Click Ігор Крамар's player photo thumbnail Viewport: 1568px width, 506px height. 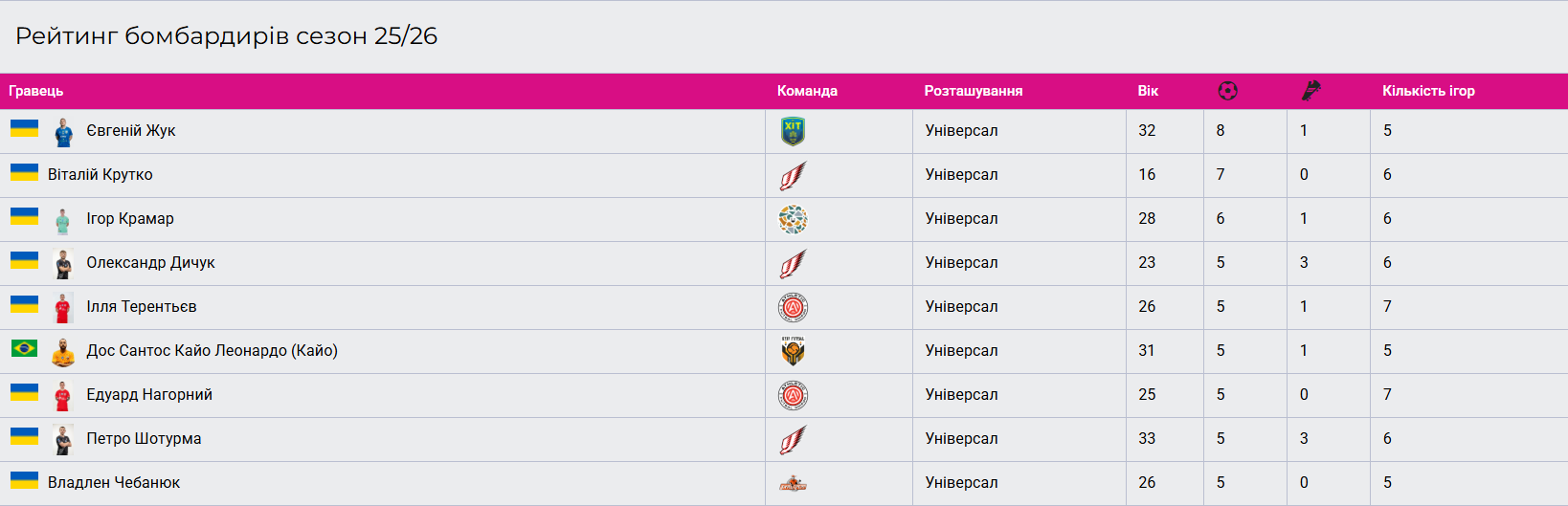click(x=63, y=220)
